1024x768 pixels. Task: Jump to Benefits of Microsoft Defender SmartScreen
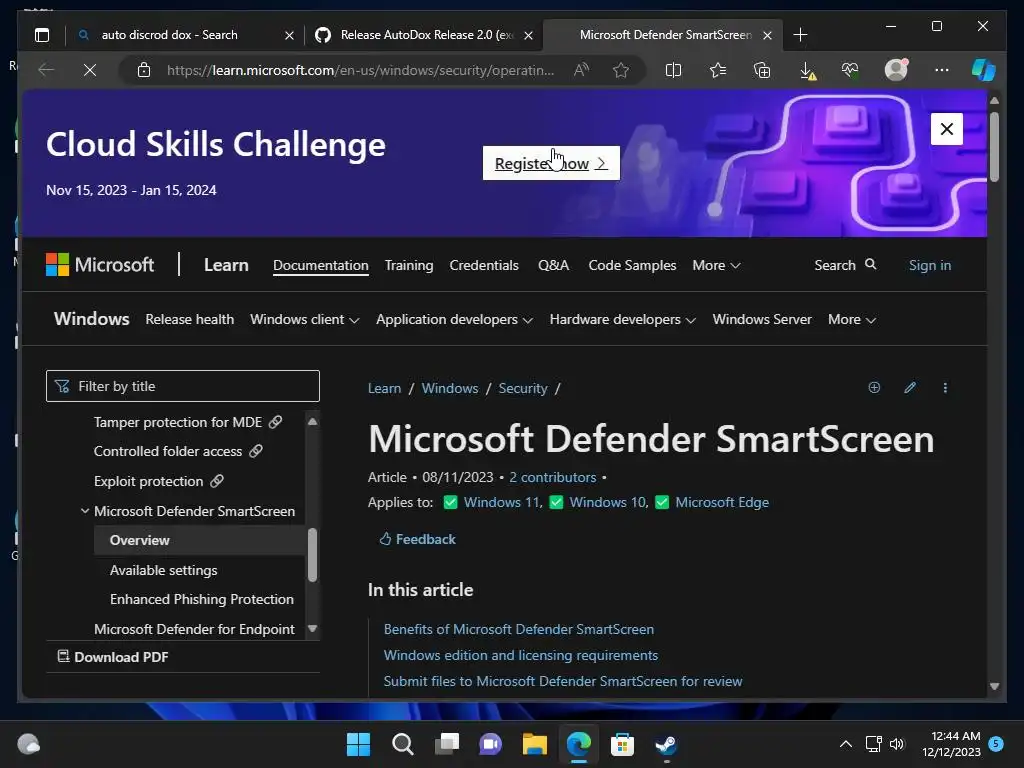pos(519,629)
